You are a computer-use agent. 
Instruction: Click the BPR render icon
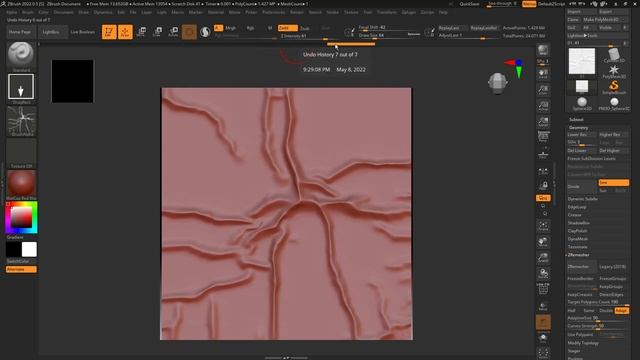tap(543, 50)
